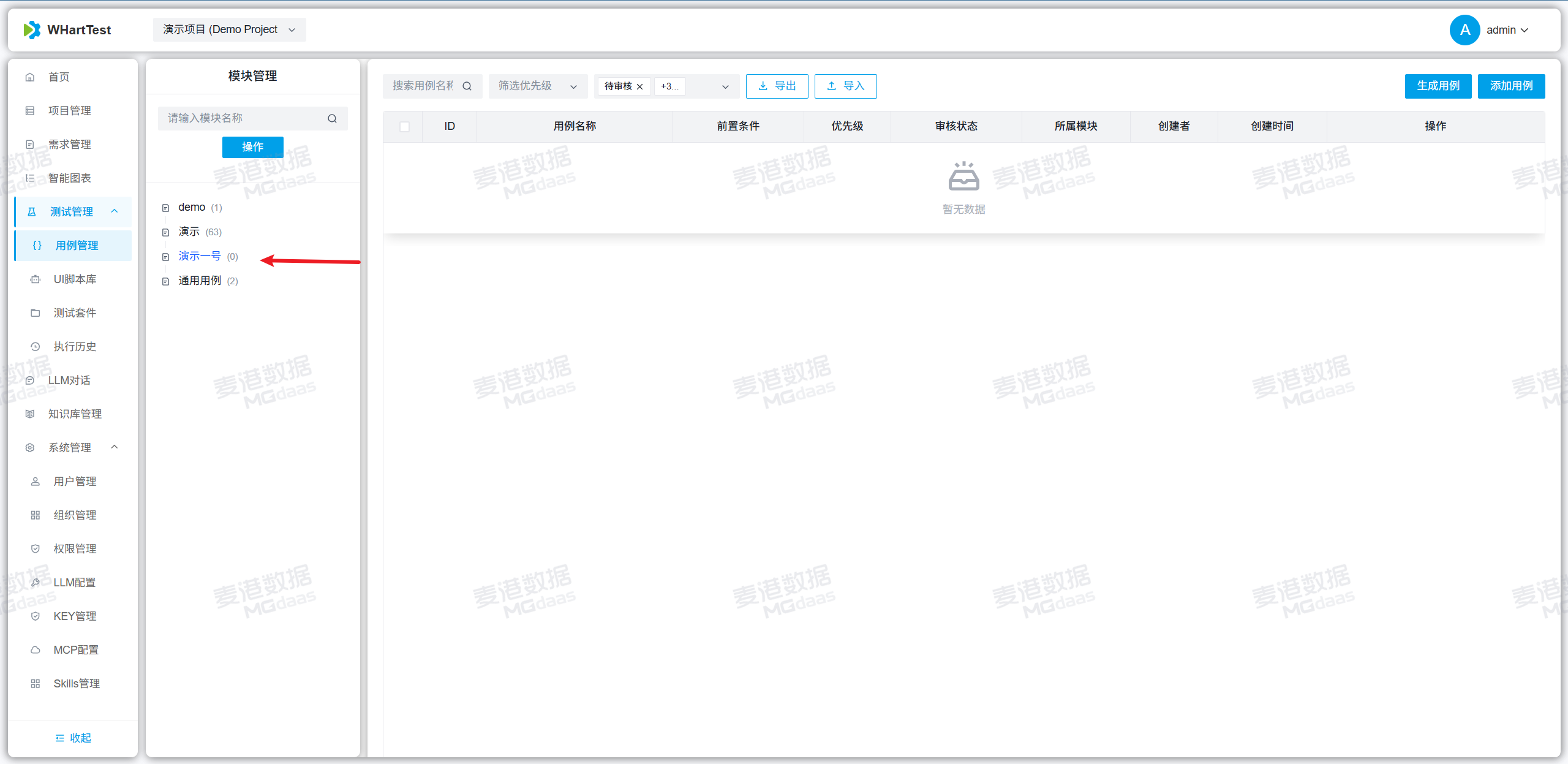Screen dimensions: 1568x764
Task: Click the magnifier icon in case search box
Action: 467,86
